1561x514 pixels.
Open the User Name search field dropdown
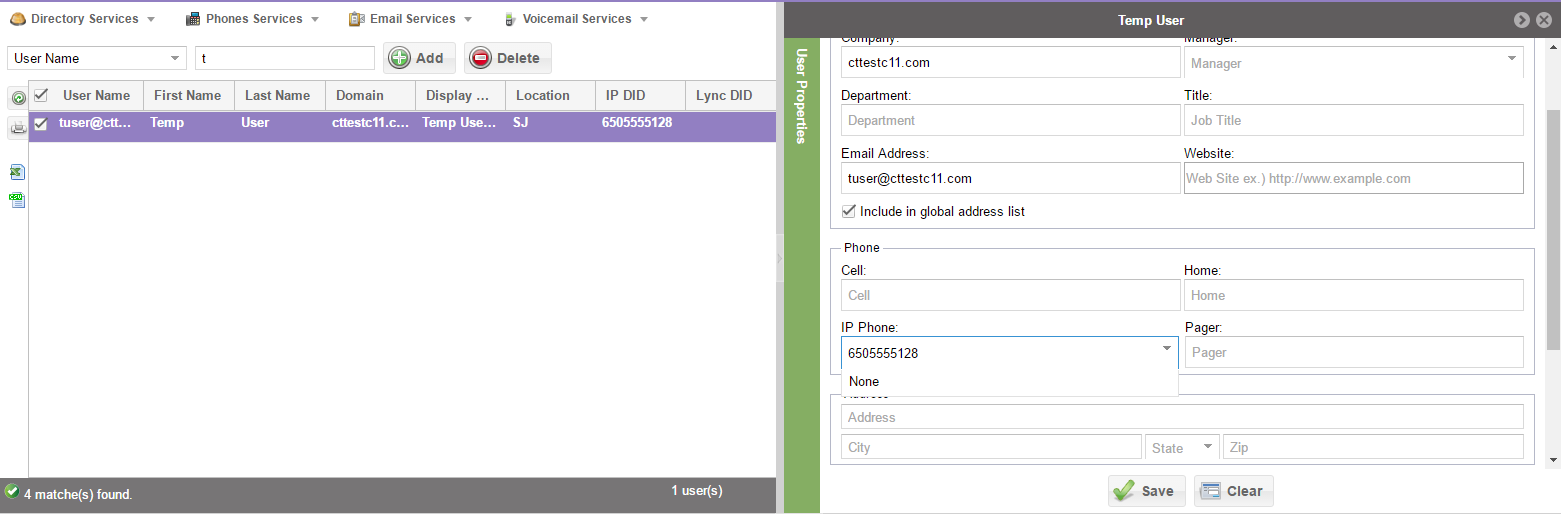coord(177,58)
